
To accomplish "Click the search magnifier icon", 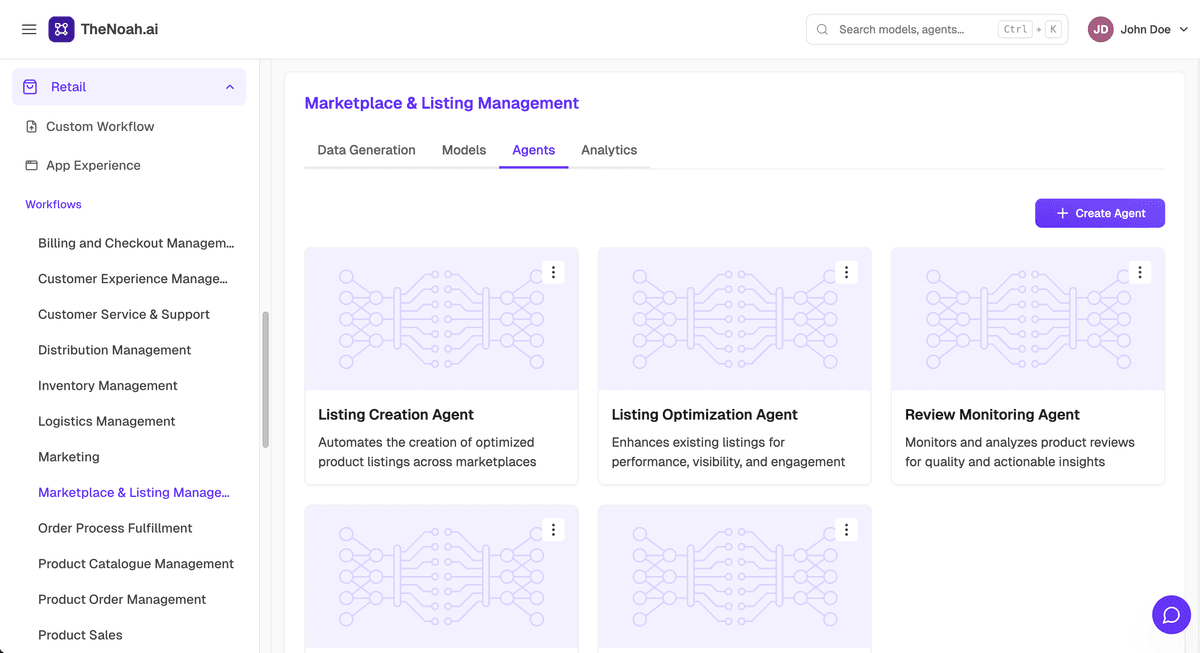I will [x=822, y=30].
